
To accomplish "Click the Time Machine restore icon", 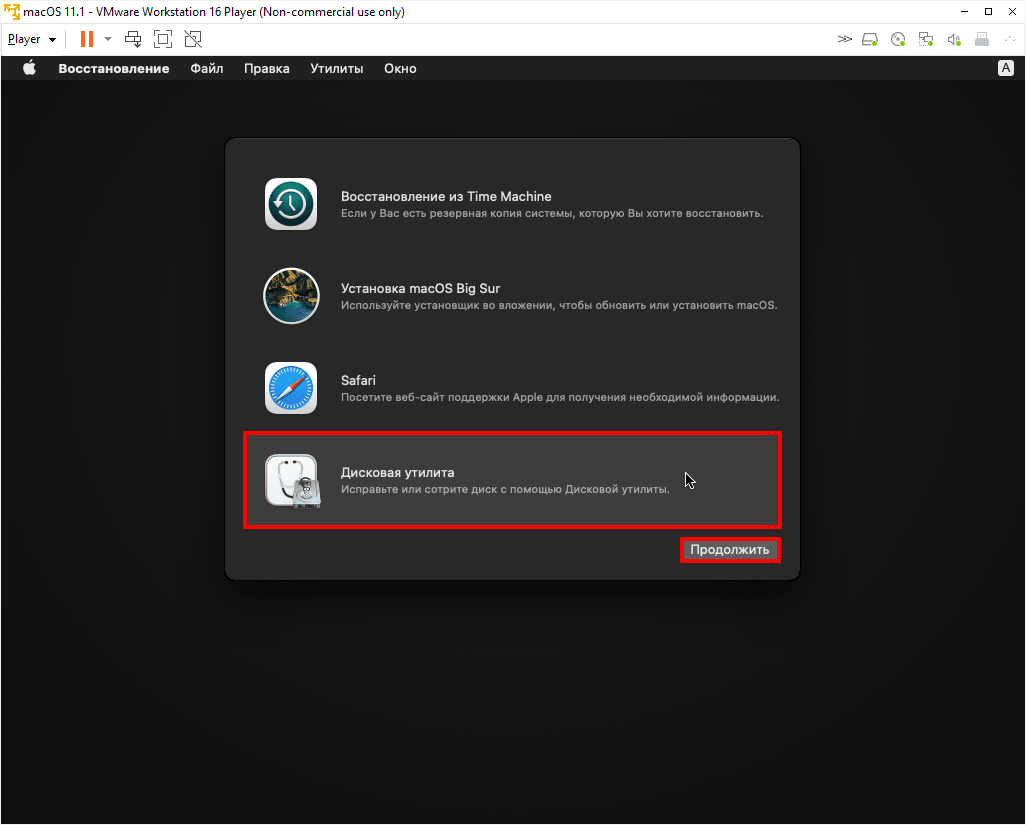I will click(291, 204).
